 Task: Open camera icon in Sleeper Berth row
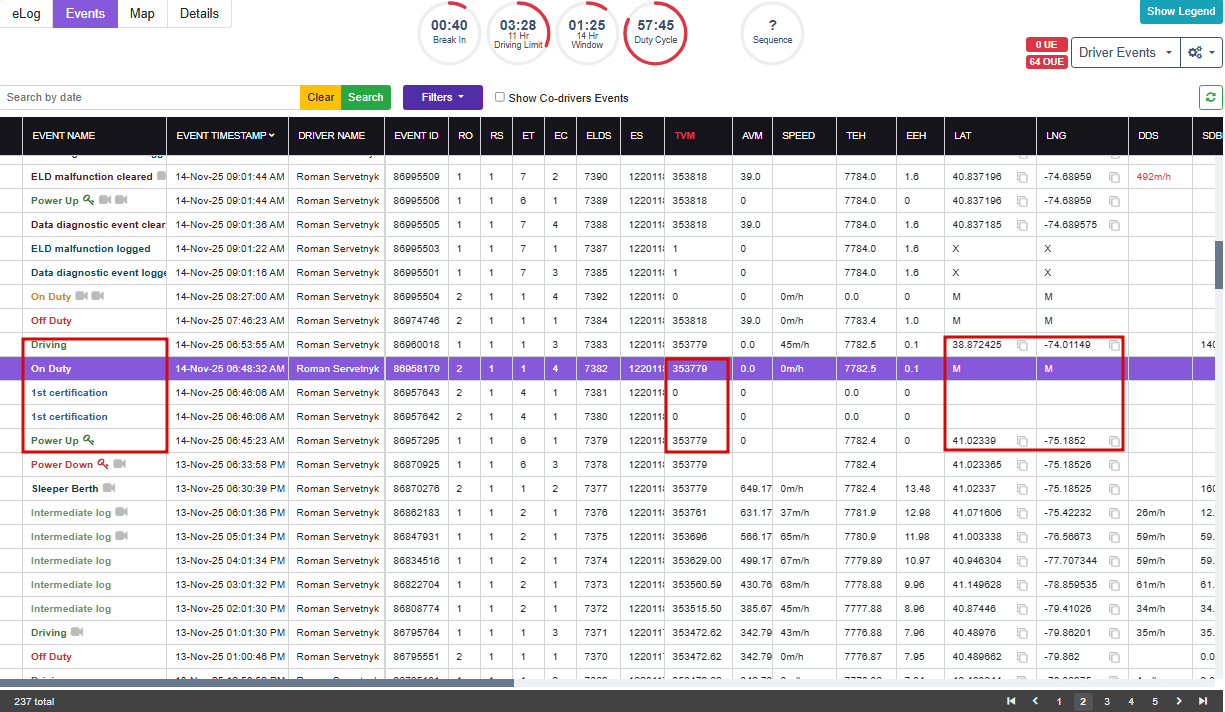tap(110, 488)
